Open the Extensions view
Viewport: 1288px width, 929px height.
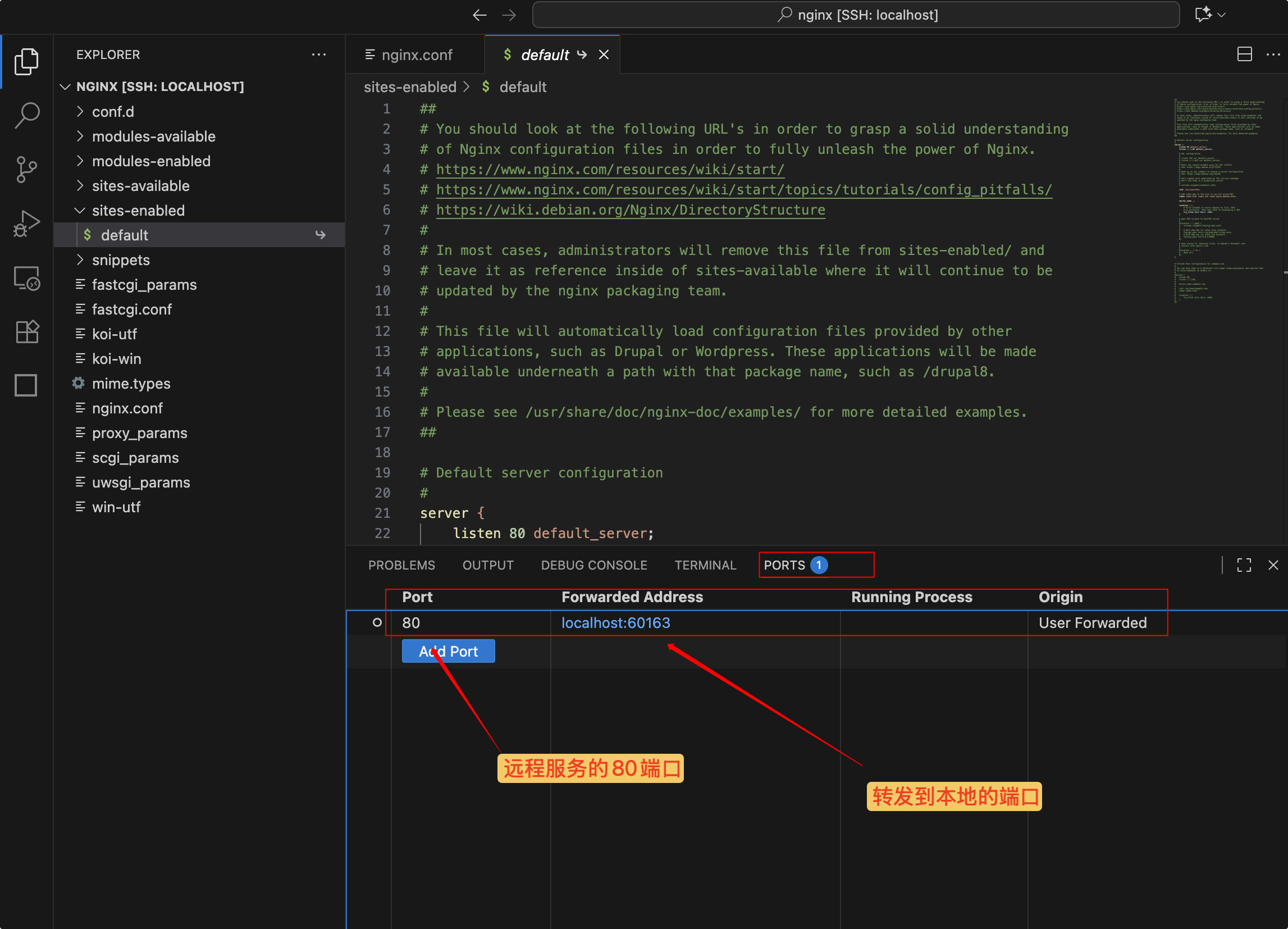coord(26,332)
